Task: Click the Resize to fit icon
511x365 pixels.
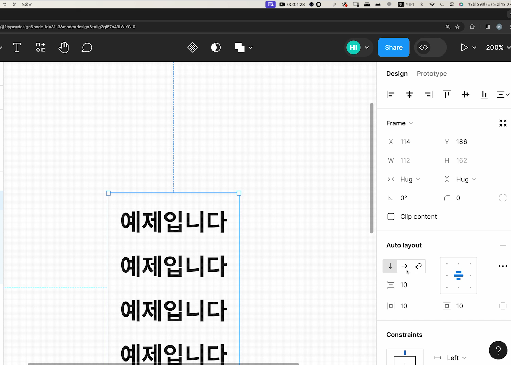Action: (503, 123)
